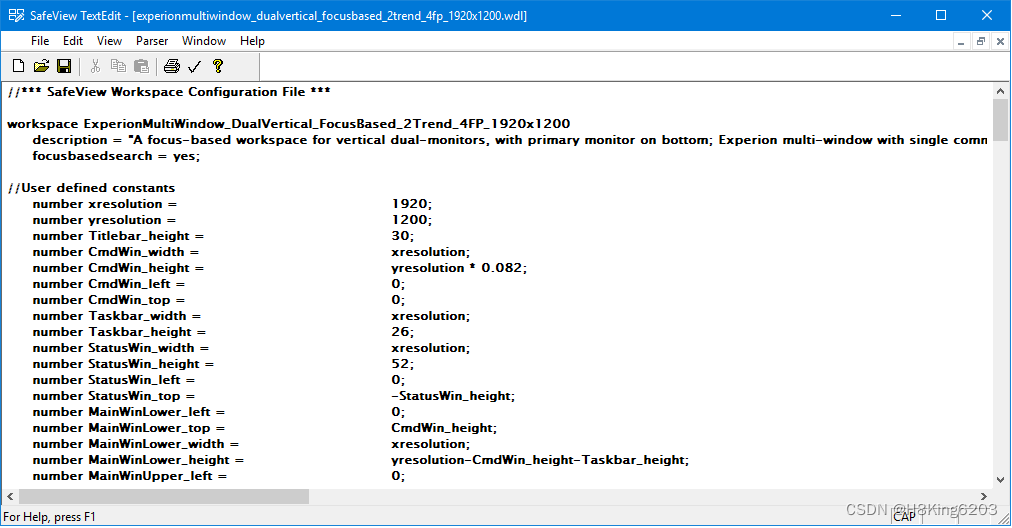1012x528 pixels.
Task: Click the CAP indicator in the status bar
Action: pos(904,516)
